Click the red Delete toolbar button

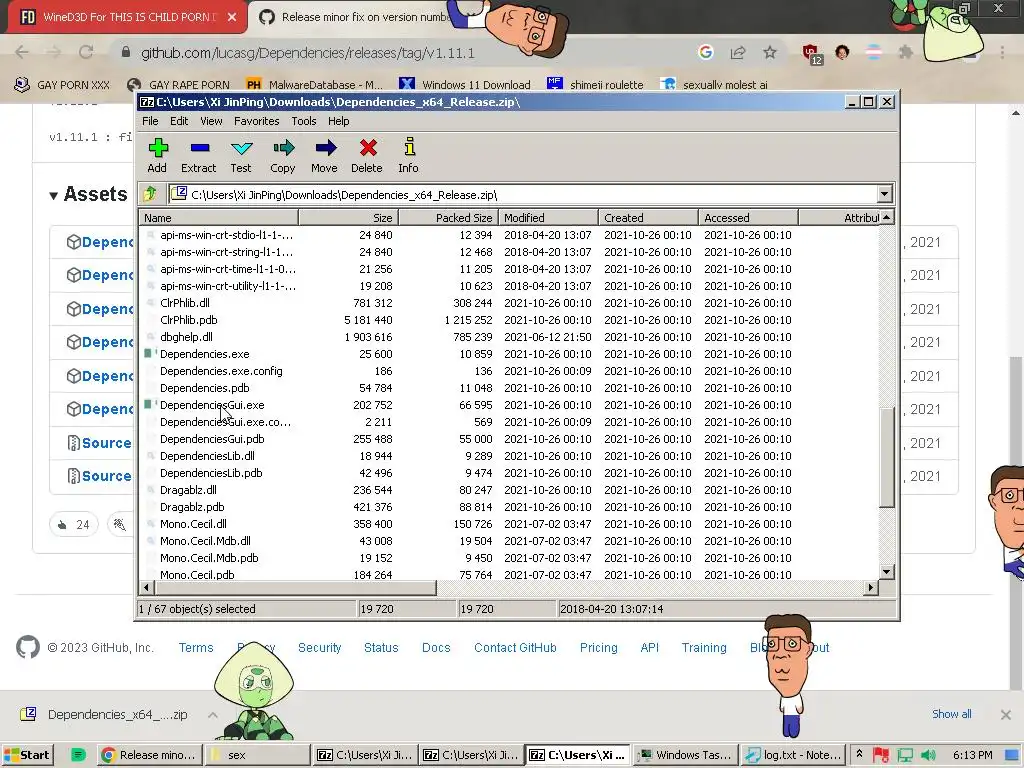click(x=367, y=155)
